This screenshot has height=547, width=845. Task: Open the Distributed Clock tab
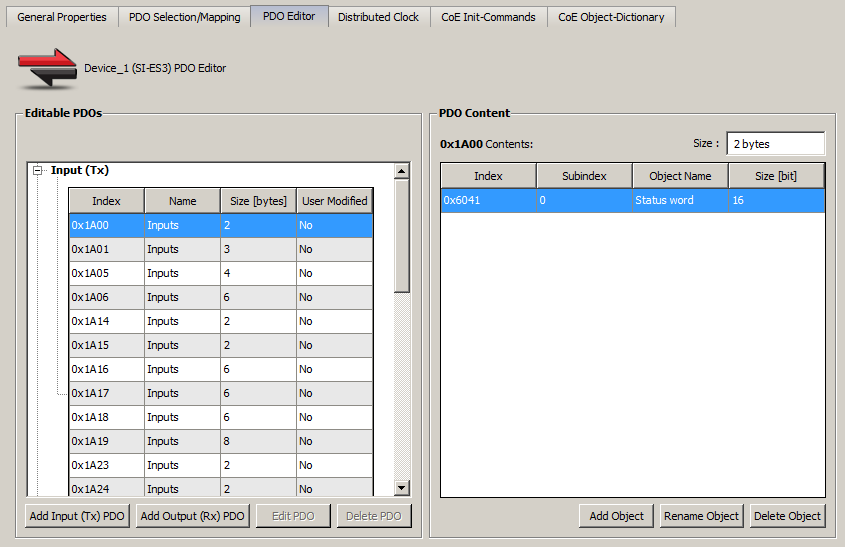pos(378,17)
